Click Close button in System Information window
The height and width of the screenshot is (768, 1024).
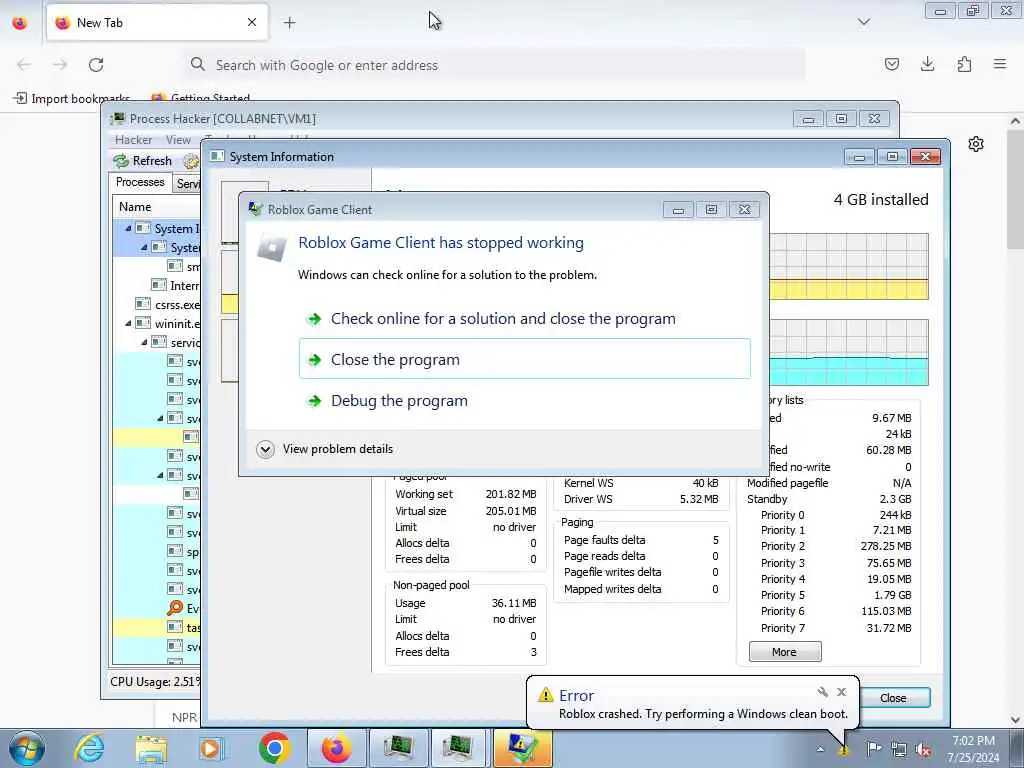(x=893, y=698)
